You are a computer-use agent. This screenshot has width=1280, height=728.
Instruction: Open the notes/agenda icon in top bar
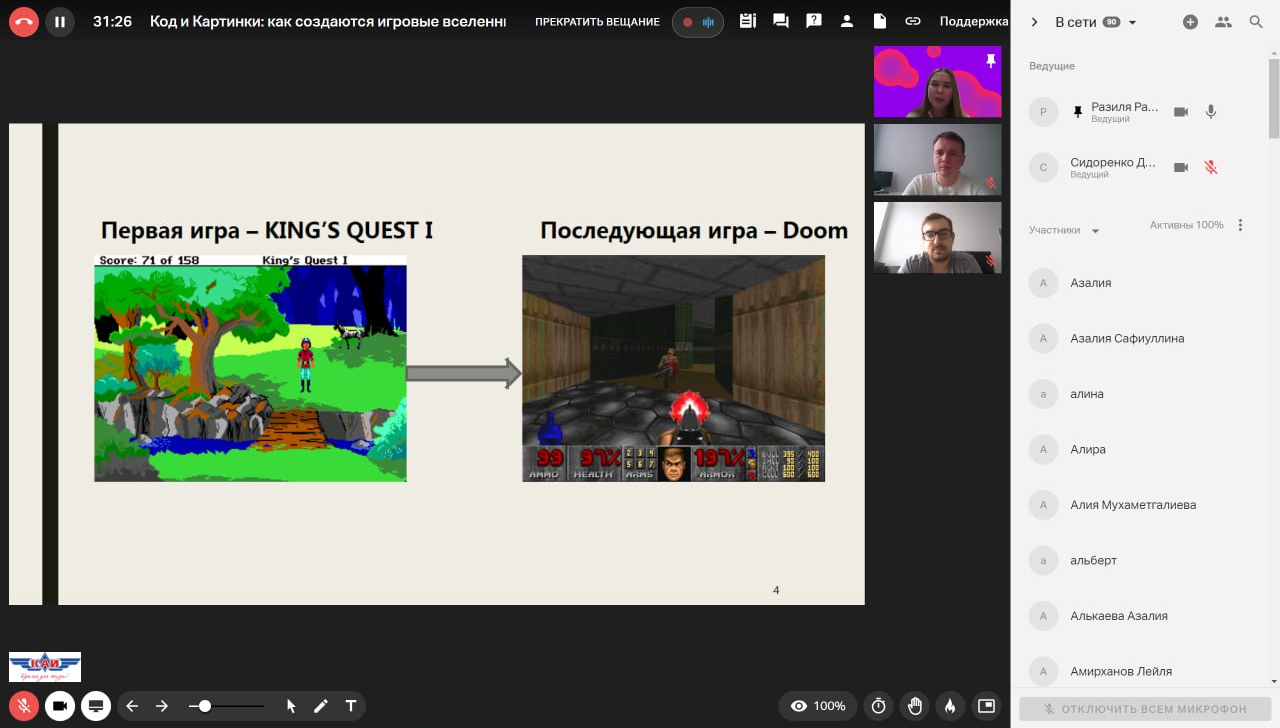tap(747, 21)
